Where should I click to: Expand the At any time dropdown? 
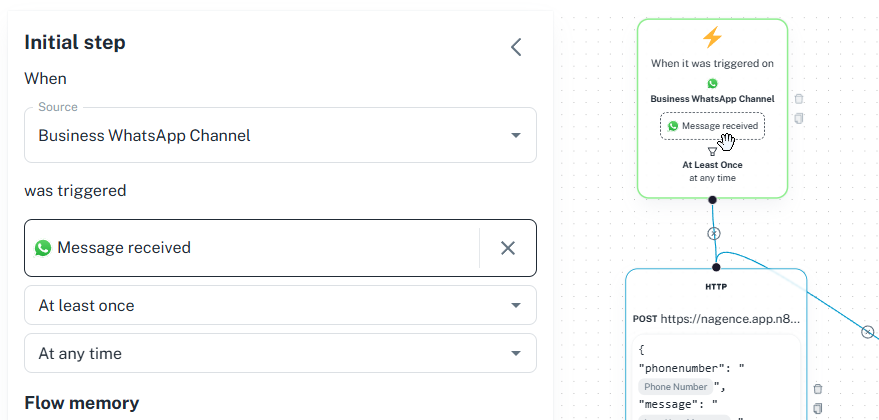280,353
